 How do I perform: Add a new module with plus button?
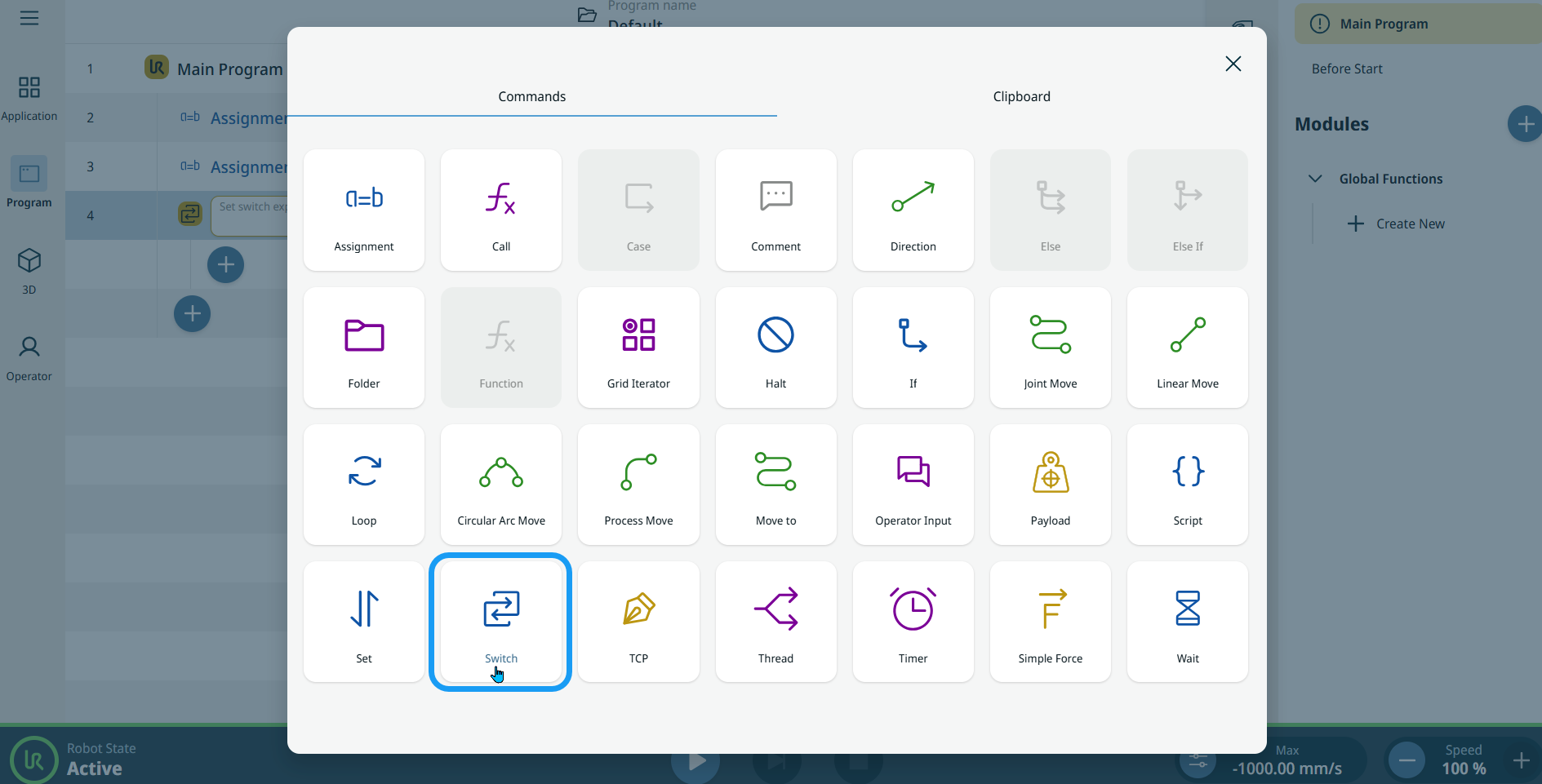[1523, 124]
